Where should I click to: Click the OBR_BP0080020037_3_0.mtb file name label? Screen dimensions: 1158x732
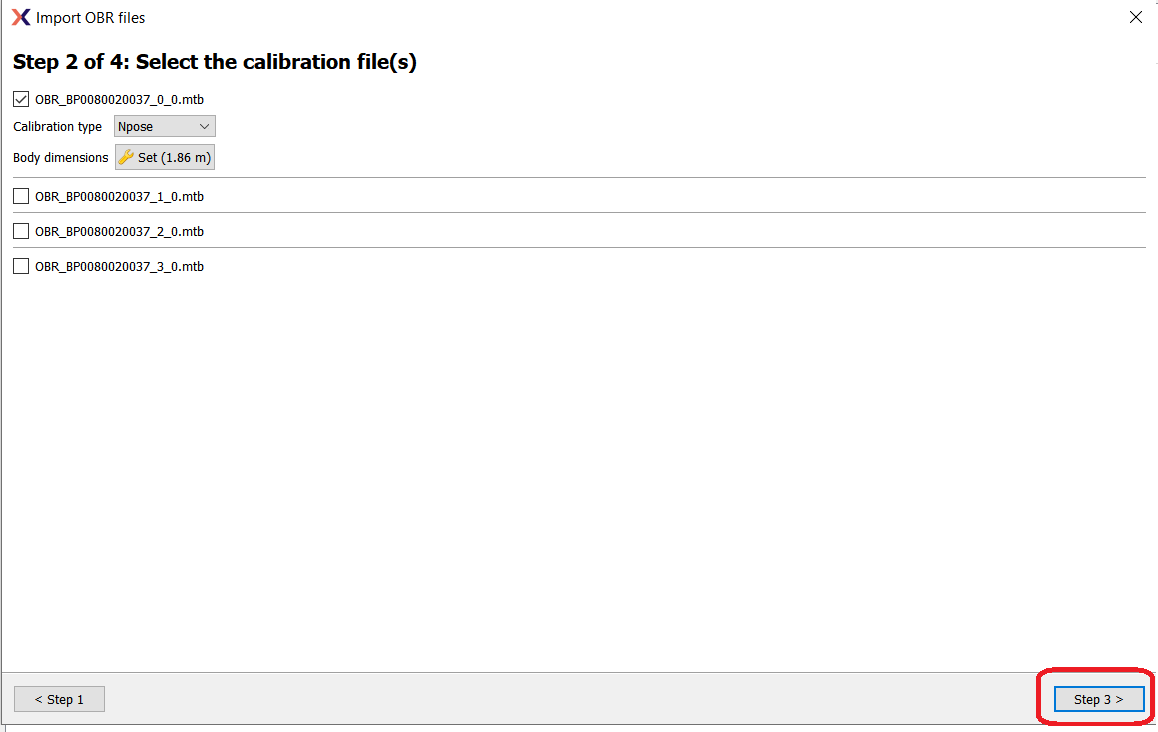[120, 267]
